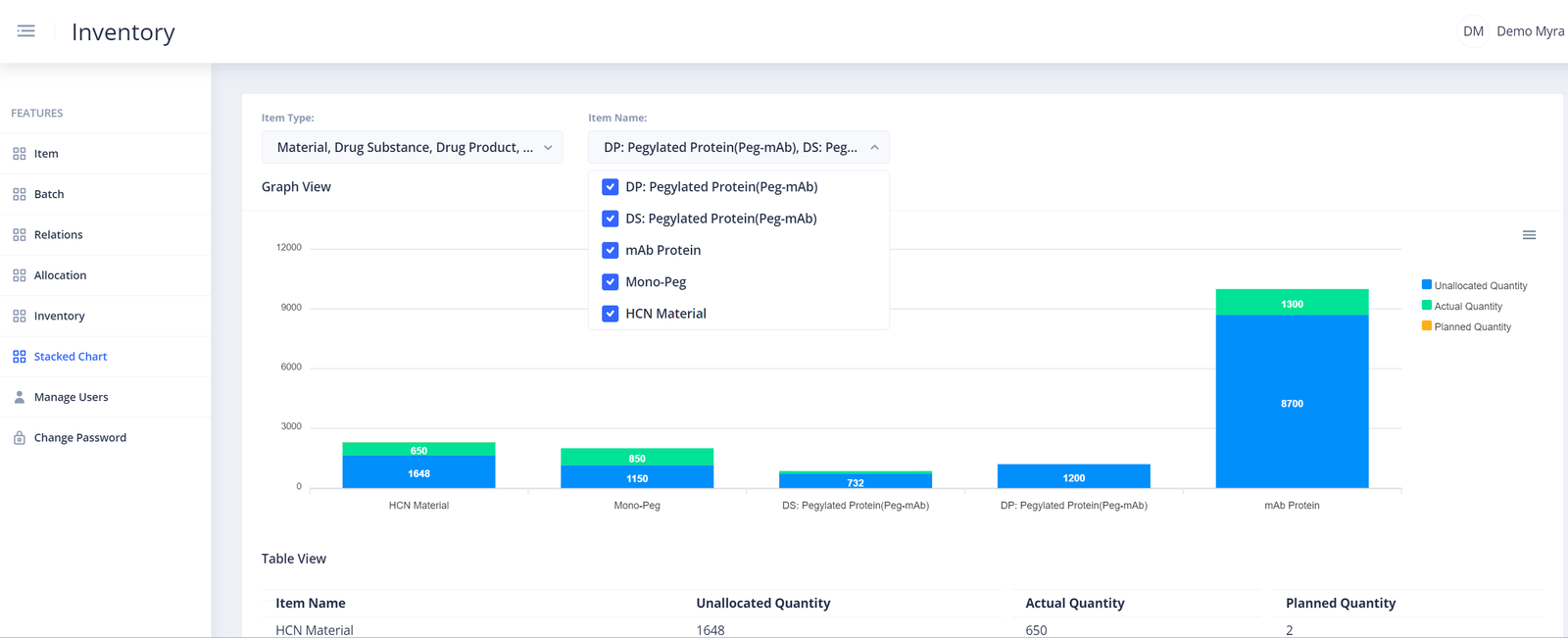Click the Inventory page title
This screenshot has width=1568, height=638.
coord(123,32)
